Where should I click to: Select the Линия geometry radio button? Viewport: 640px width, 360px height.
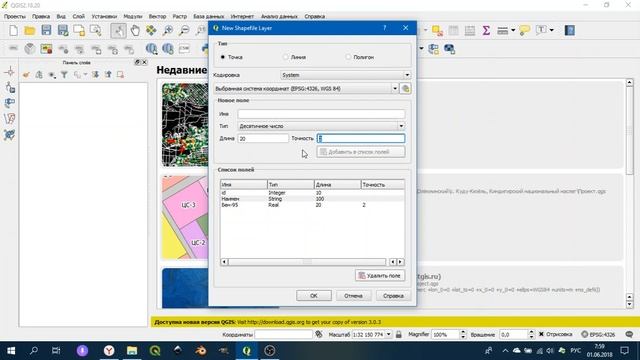(x=286, y=57)
